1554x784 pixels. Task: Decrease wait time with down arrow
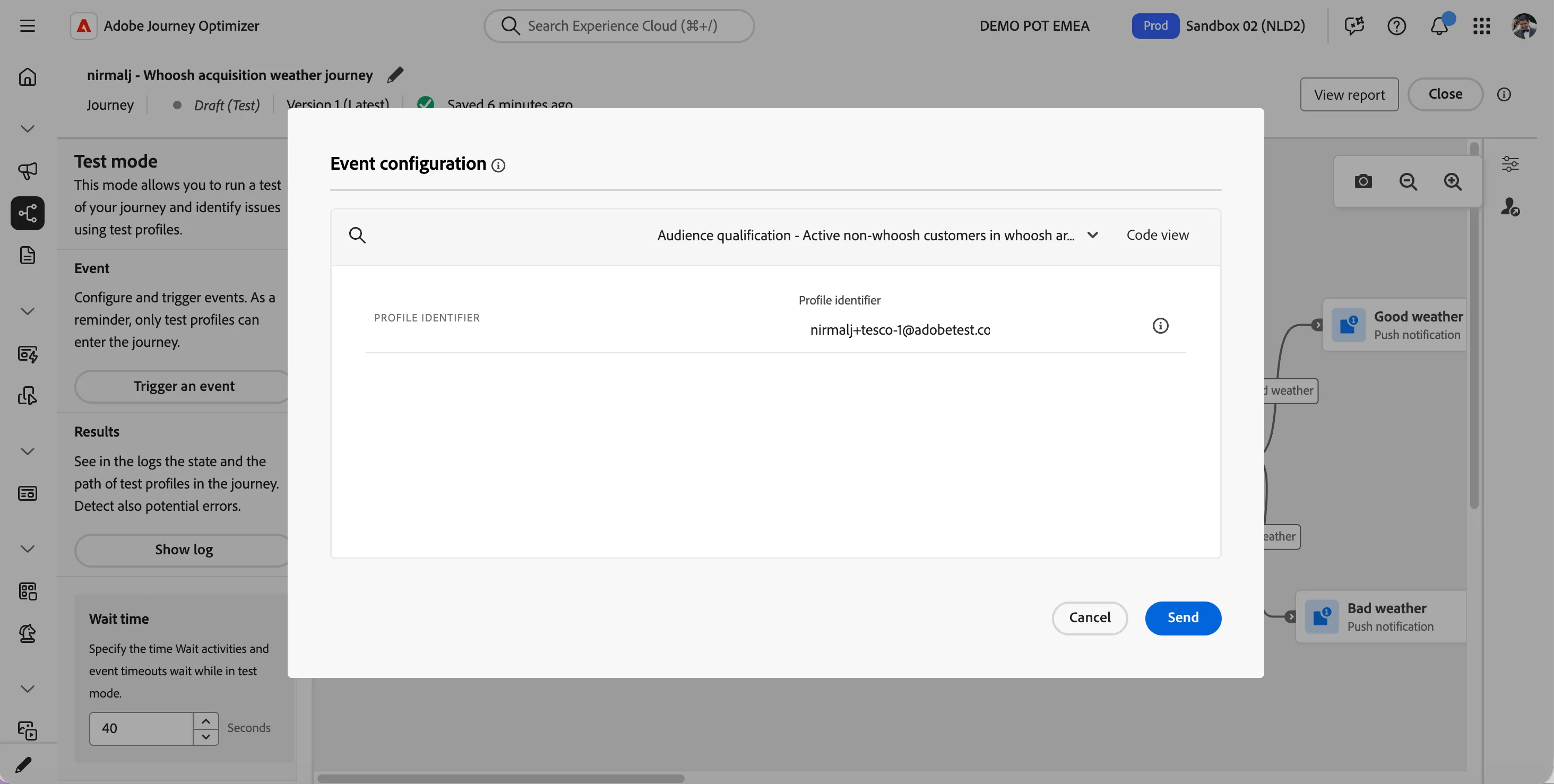point(206,736)
